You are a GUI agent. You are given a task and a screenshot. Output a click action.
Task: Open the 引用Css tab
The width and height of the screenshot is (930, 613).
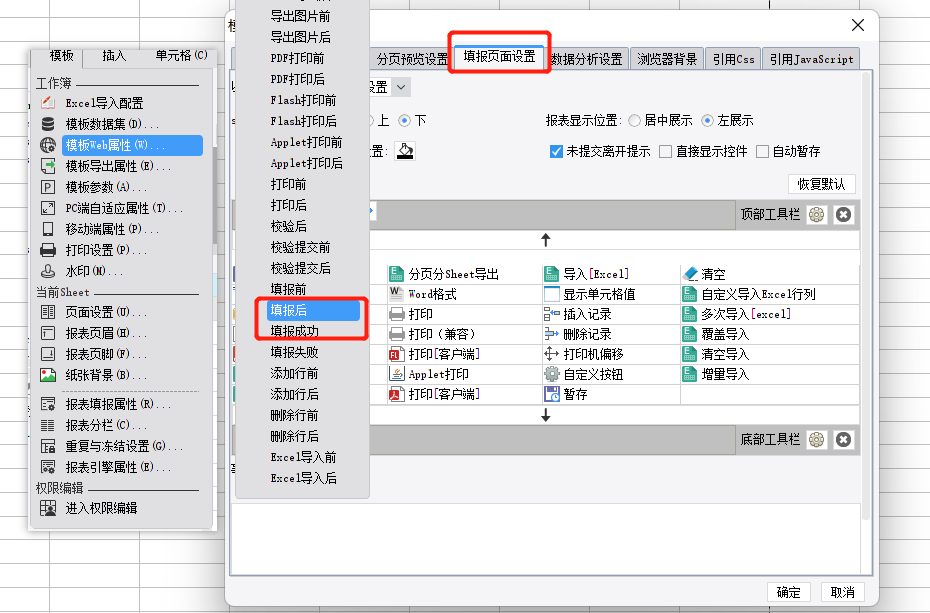click(x=734, y=59)
